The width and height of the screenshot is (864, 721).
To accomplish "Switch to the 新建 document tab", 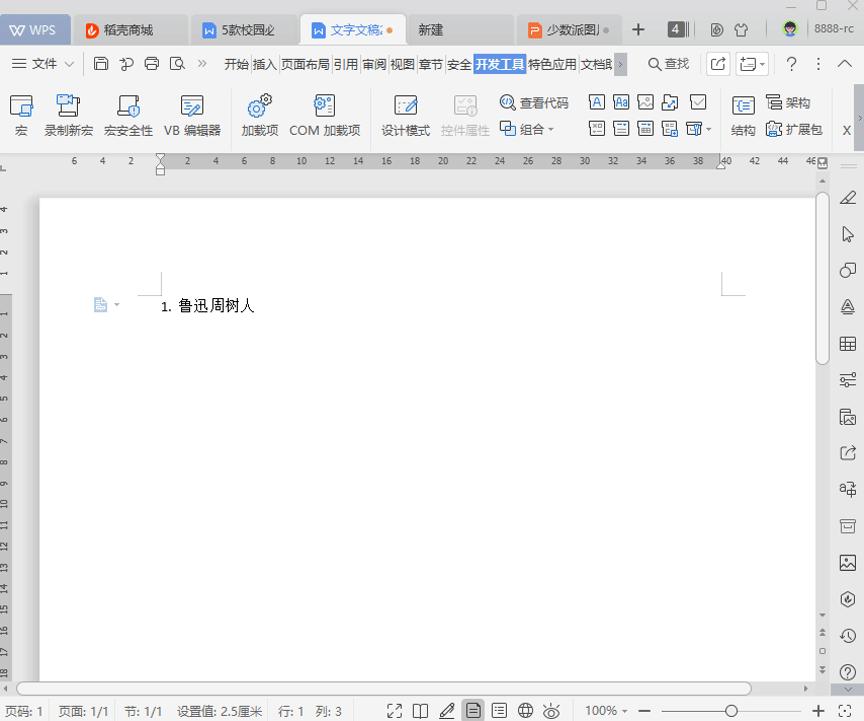I will click(x=429, y=30).
